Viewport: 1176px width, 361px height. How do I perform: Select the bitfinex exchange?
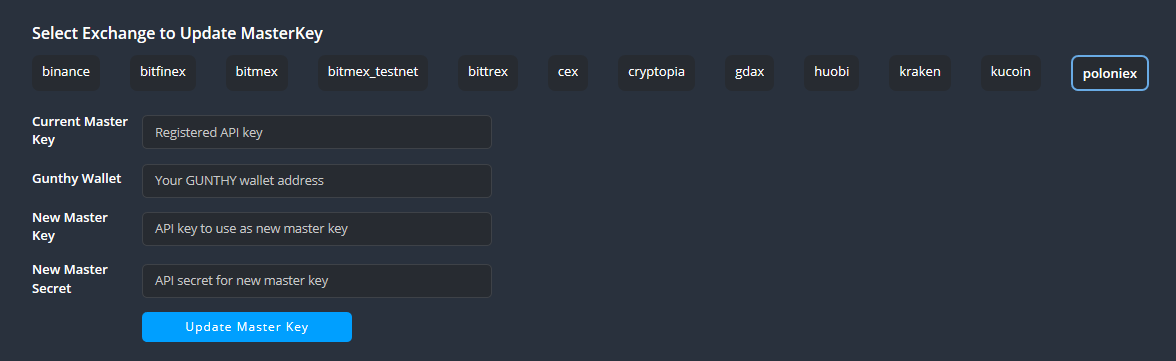pos(163,73)
